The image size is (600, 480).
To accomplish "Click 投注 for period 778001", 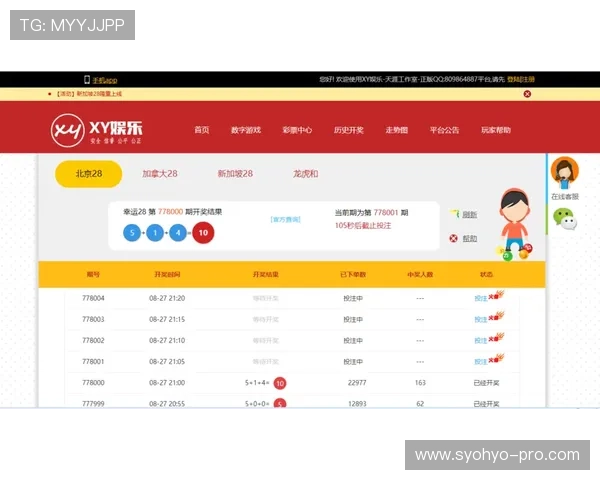I will [481, 361].
